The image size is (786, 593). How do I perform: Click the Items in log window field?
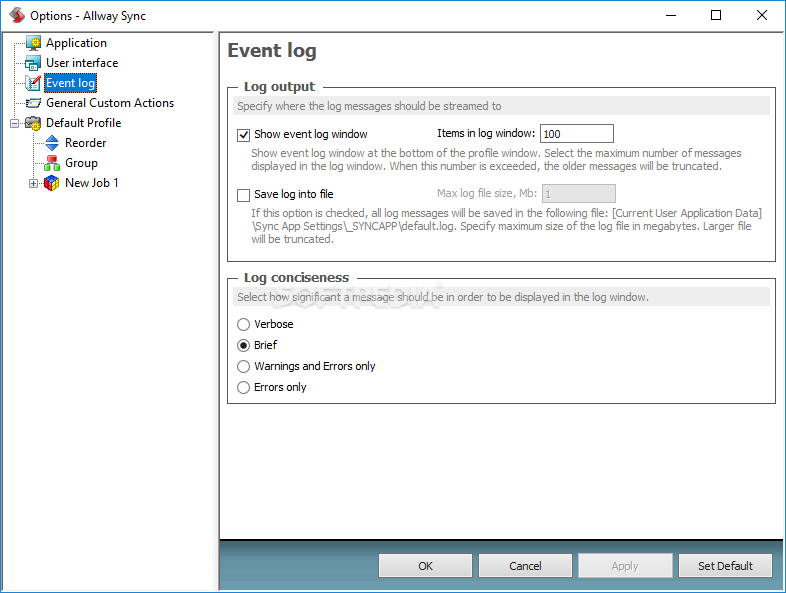[576, 134]
